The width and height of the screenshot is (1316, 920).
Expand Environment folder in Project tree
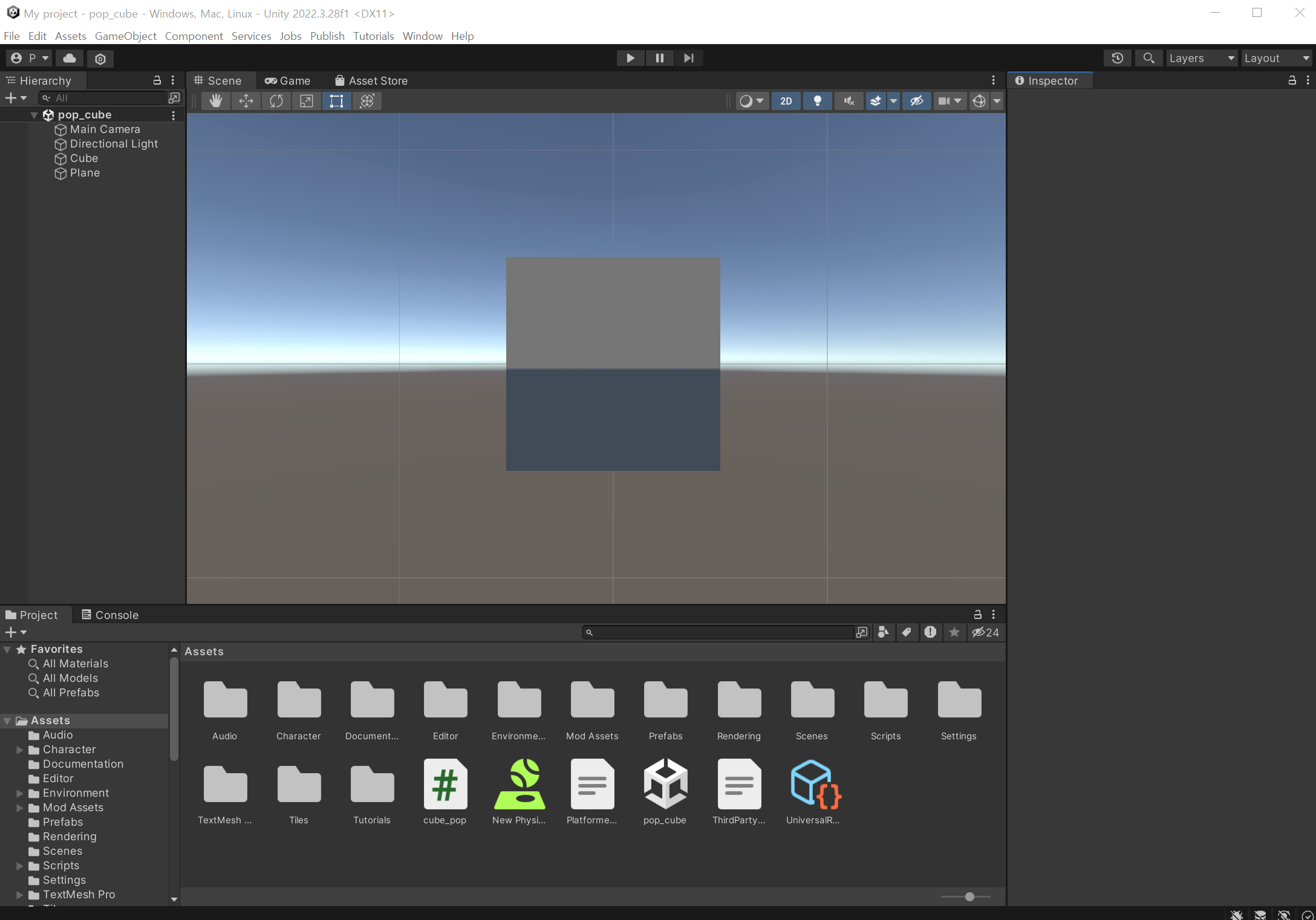[x=19, y=793]
